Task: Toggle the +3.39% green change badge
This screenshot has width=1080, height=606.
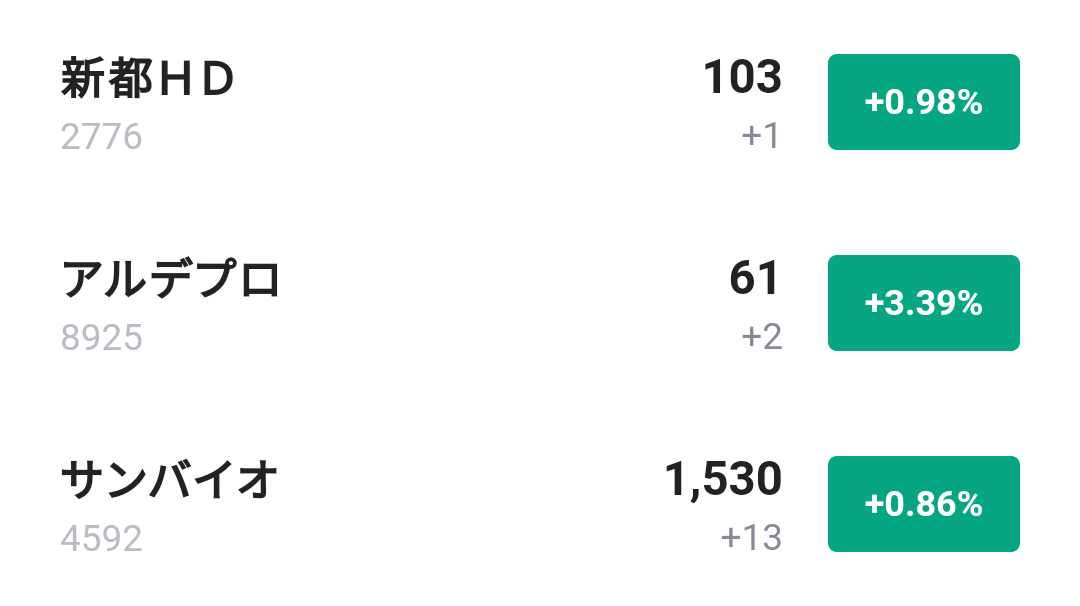Action: click(923, 303)
